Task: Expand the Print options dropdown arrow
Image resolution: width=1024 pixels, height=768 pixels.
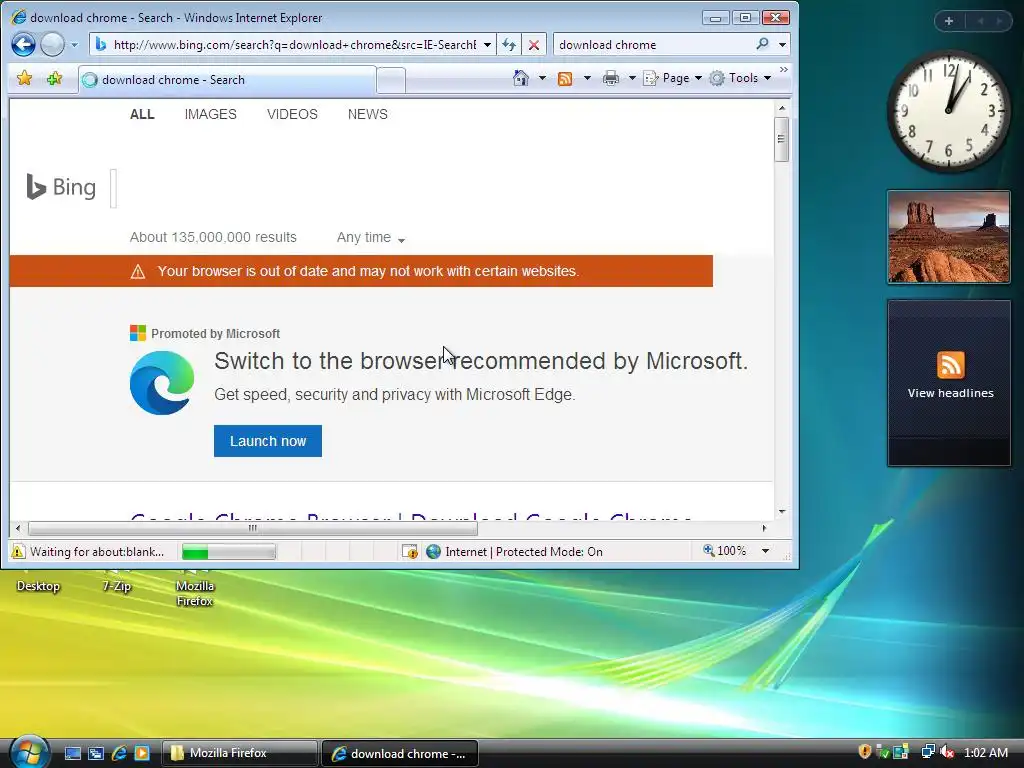Action: coord(632,78)
